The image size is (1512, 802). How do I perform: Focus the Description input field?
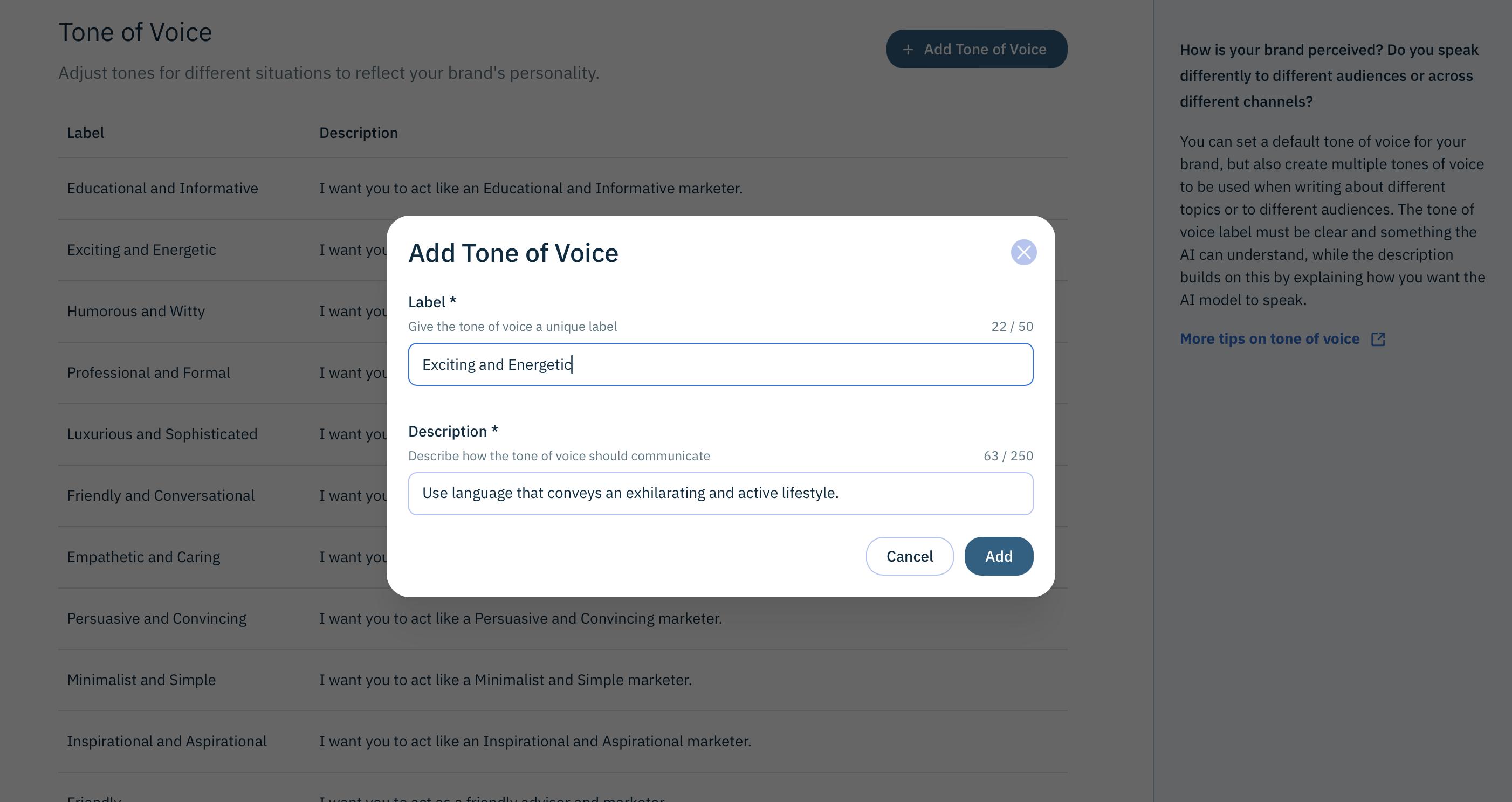pyautogui.click(x=720, y=493)
